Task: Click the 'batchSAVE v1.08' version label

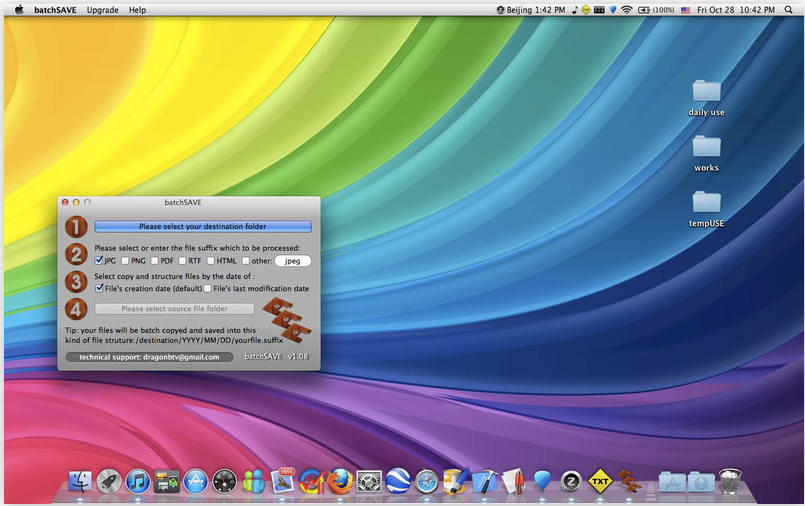Action: pos(276,356)
